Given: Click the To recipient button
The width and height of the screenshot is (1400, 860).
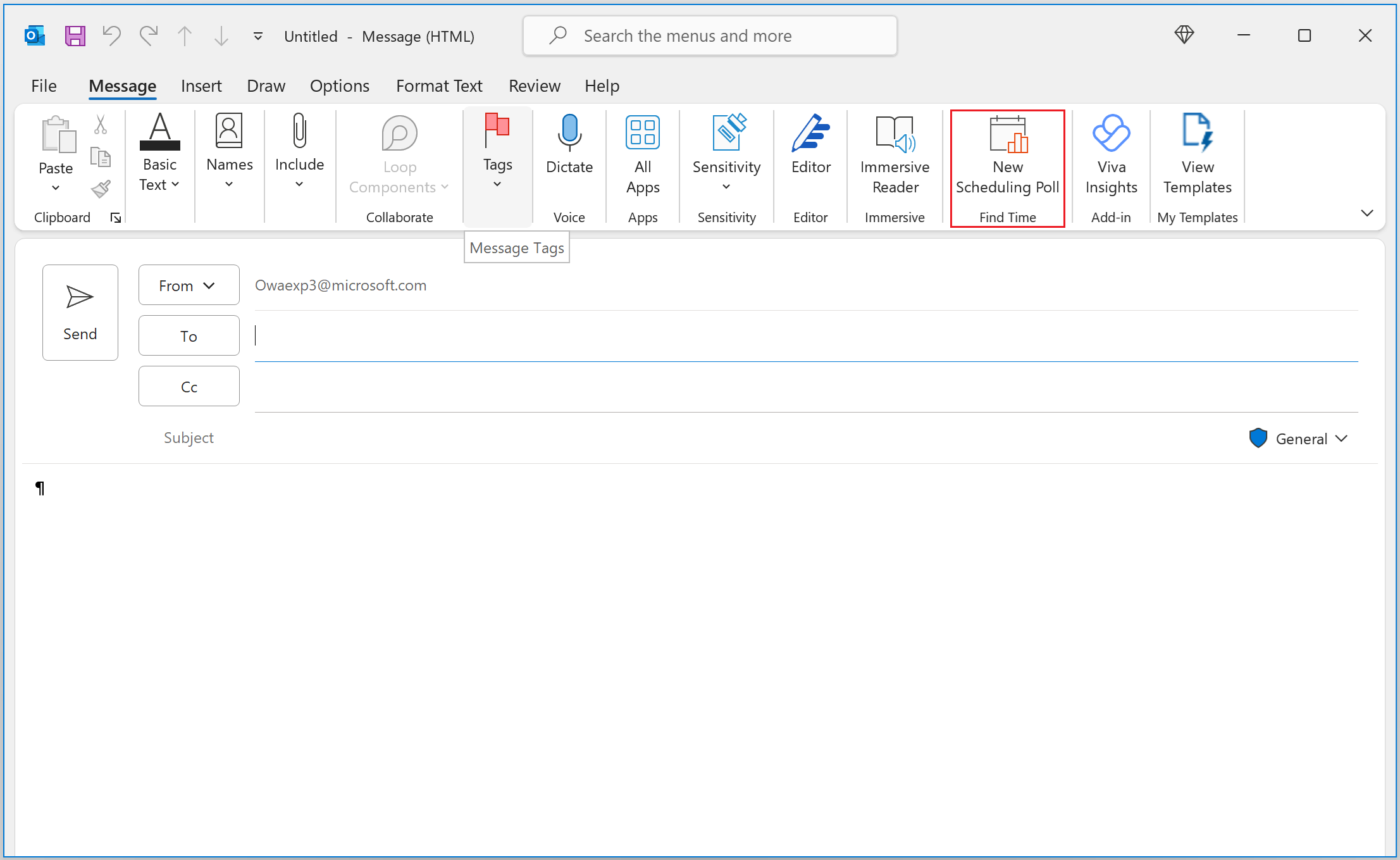Looking at the screenshot, I should 189,335.
